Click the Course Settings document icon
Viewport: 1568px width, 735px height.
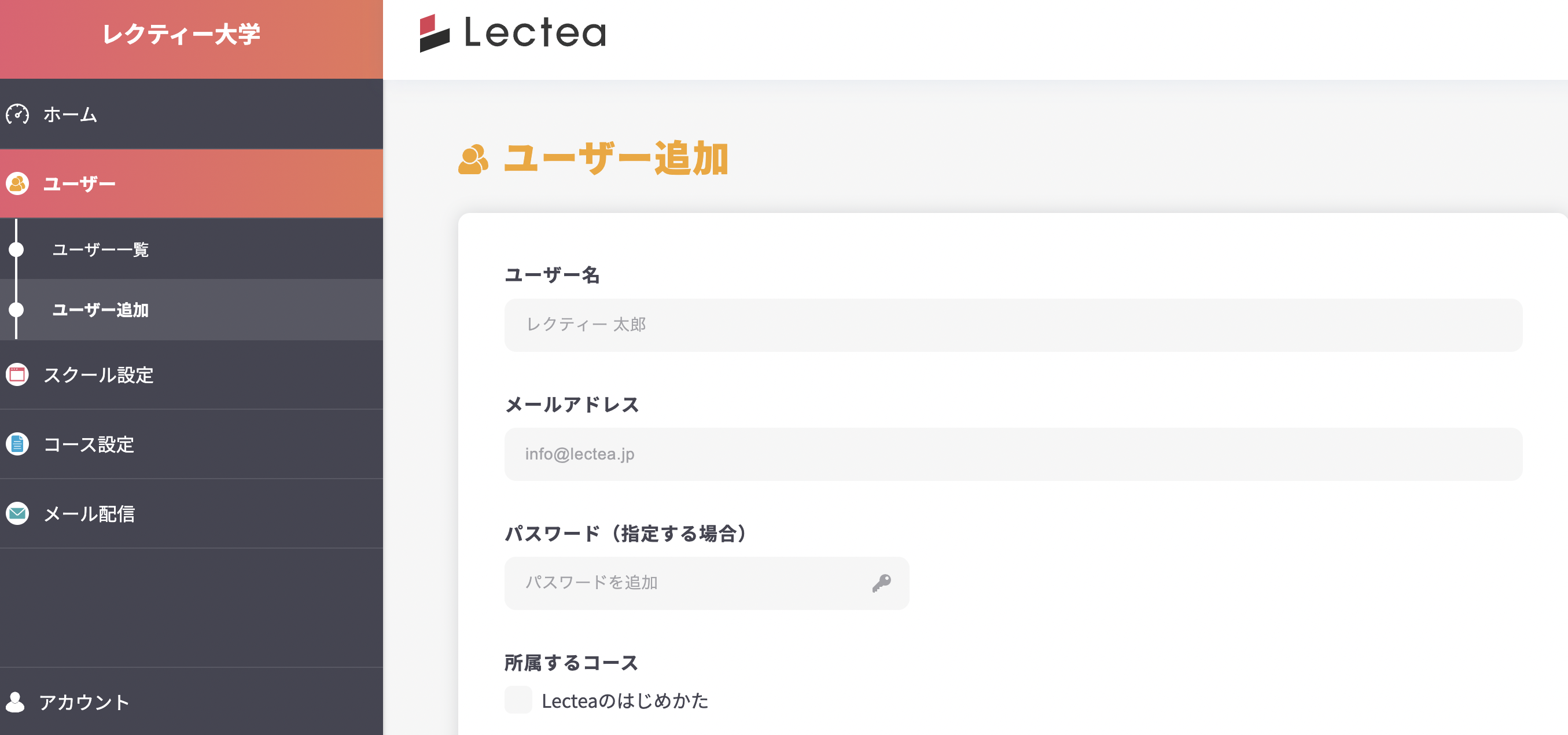tap(17, 444)
